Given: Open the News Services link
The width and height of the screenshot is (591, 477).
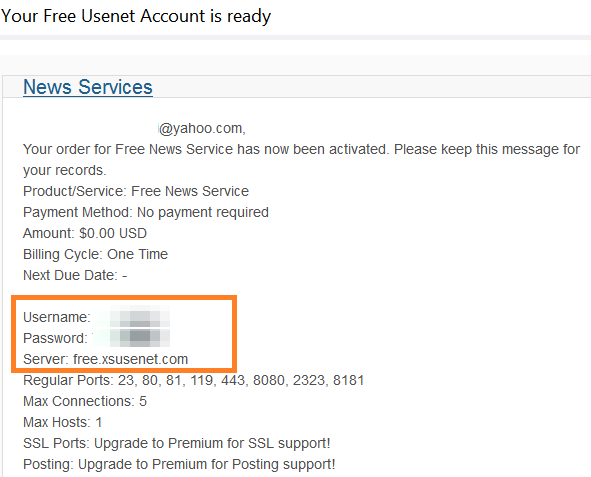Looking at the screenshot, I should tap(88, 87).
